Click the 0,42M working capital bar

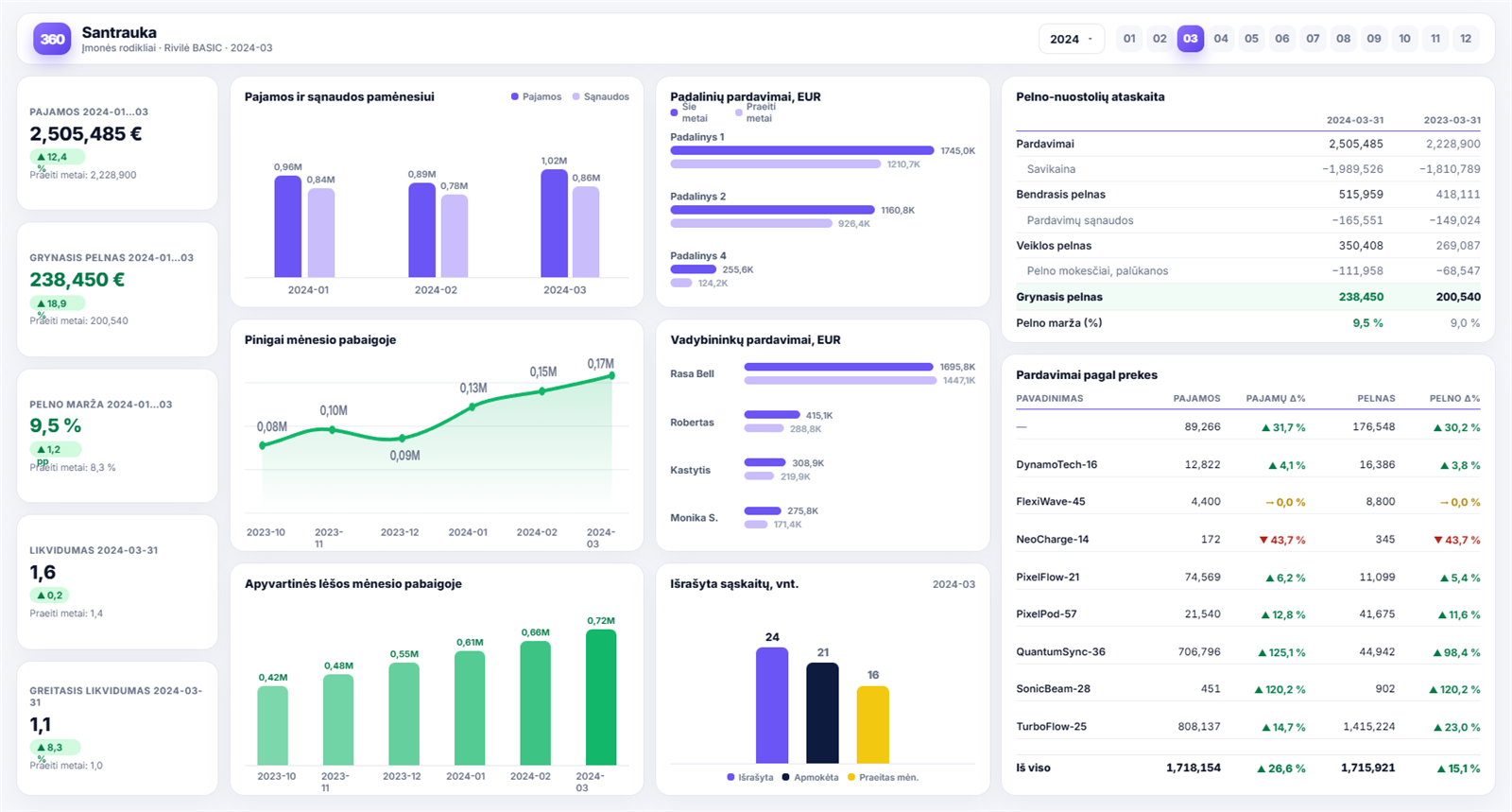pos(272,725)
